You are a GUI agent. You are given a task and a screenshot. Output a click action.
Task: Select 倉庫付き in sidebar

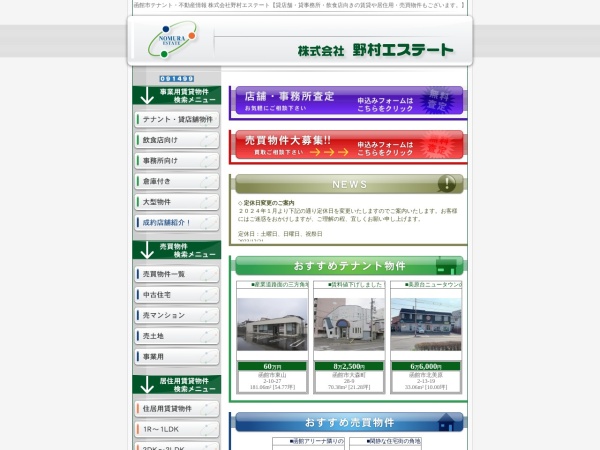(177, 181)
